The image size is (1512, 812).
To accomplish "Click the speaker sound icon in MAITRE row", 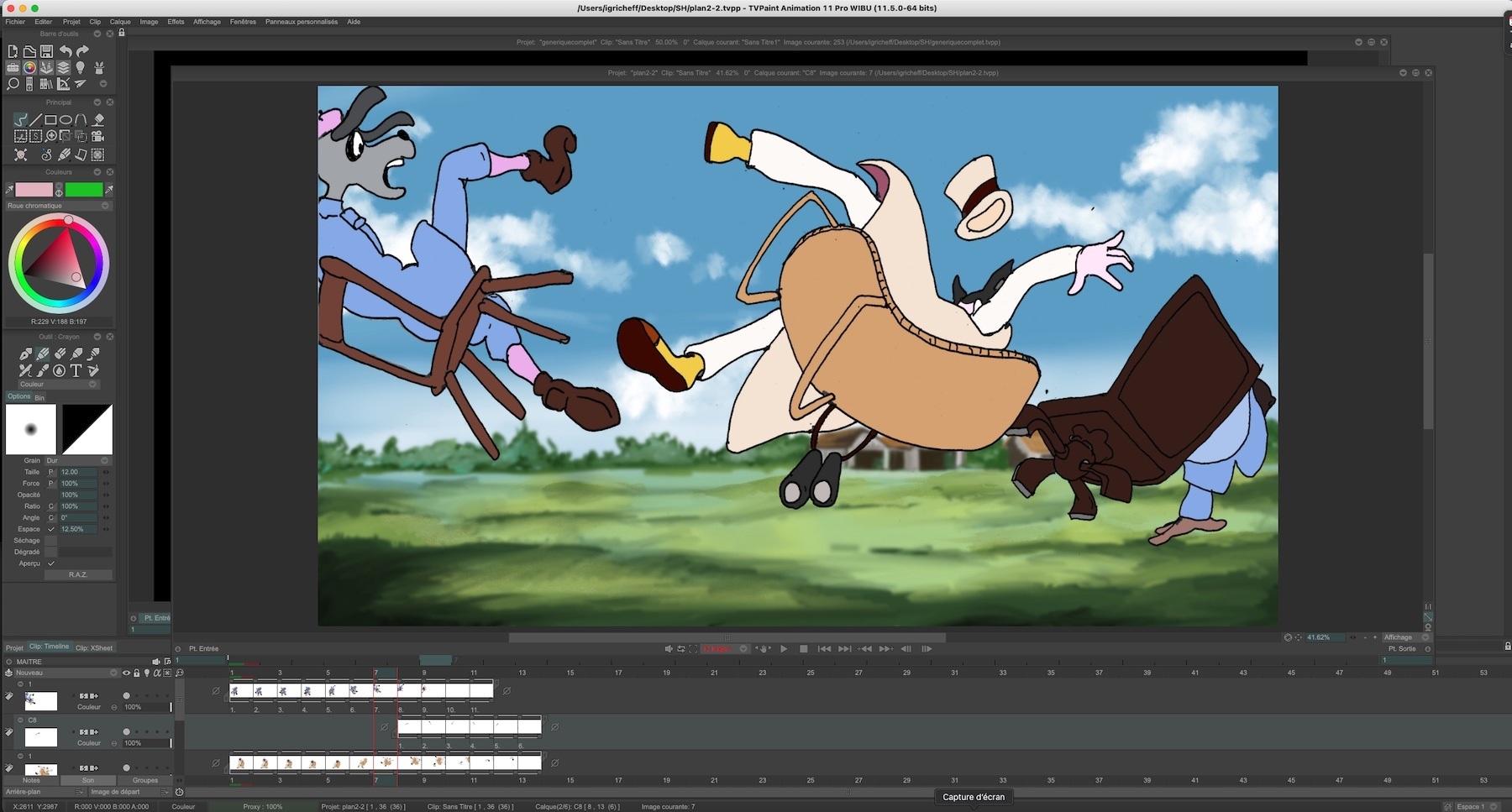I will (x=156, y=662).
